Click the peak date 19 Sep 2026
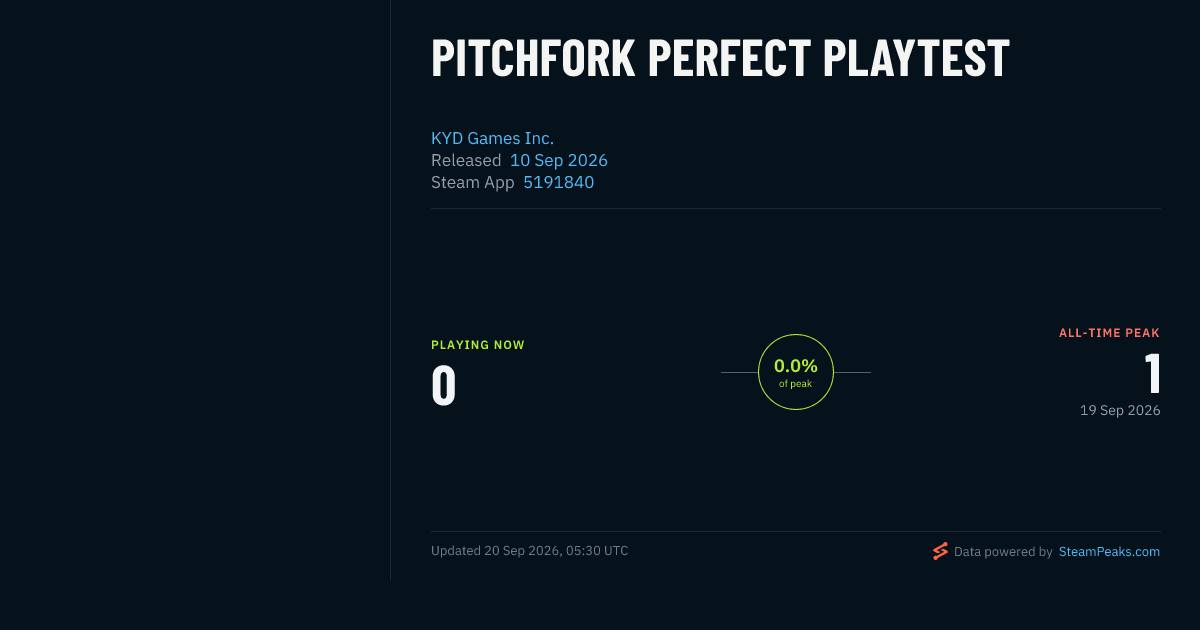The height and width of the screenshot is (630, 1200). coord(1120,410)
